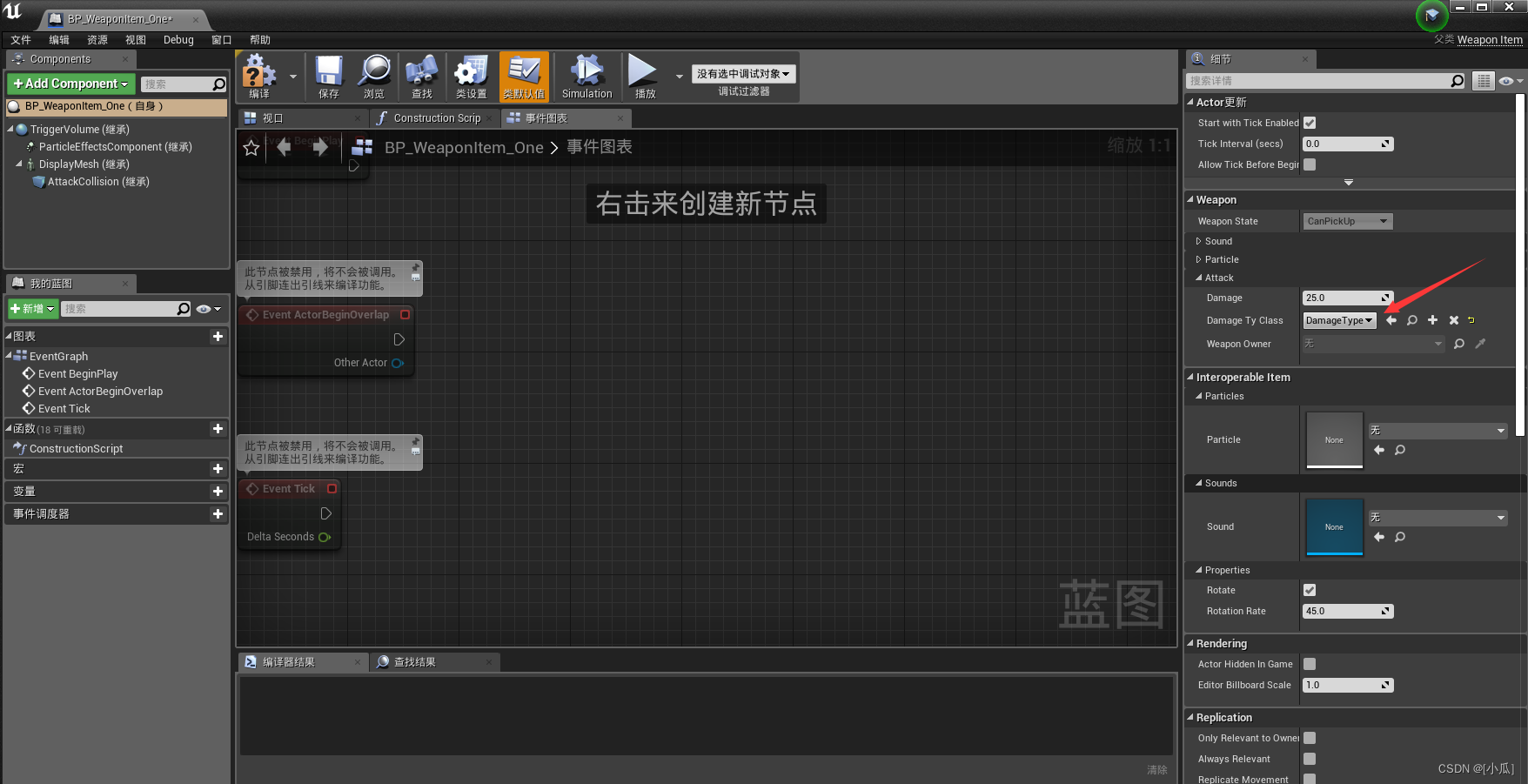Click the Save blueprint icon
This screenshot has width=1528, height=784.
coord(329,76)
